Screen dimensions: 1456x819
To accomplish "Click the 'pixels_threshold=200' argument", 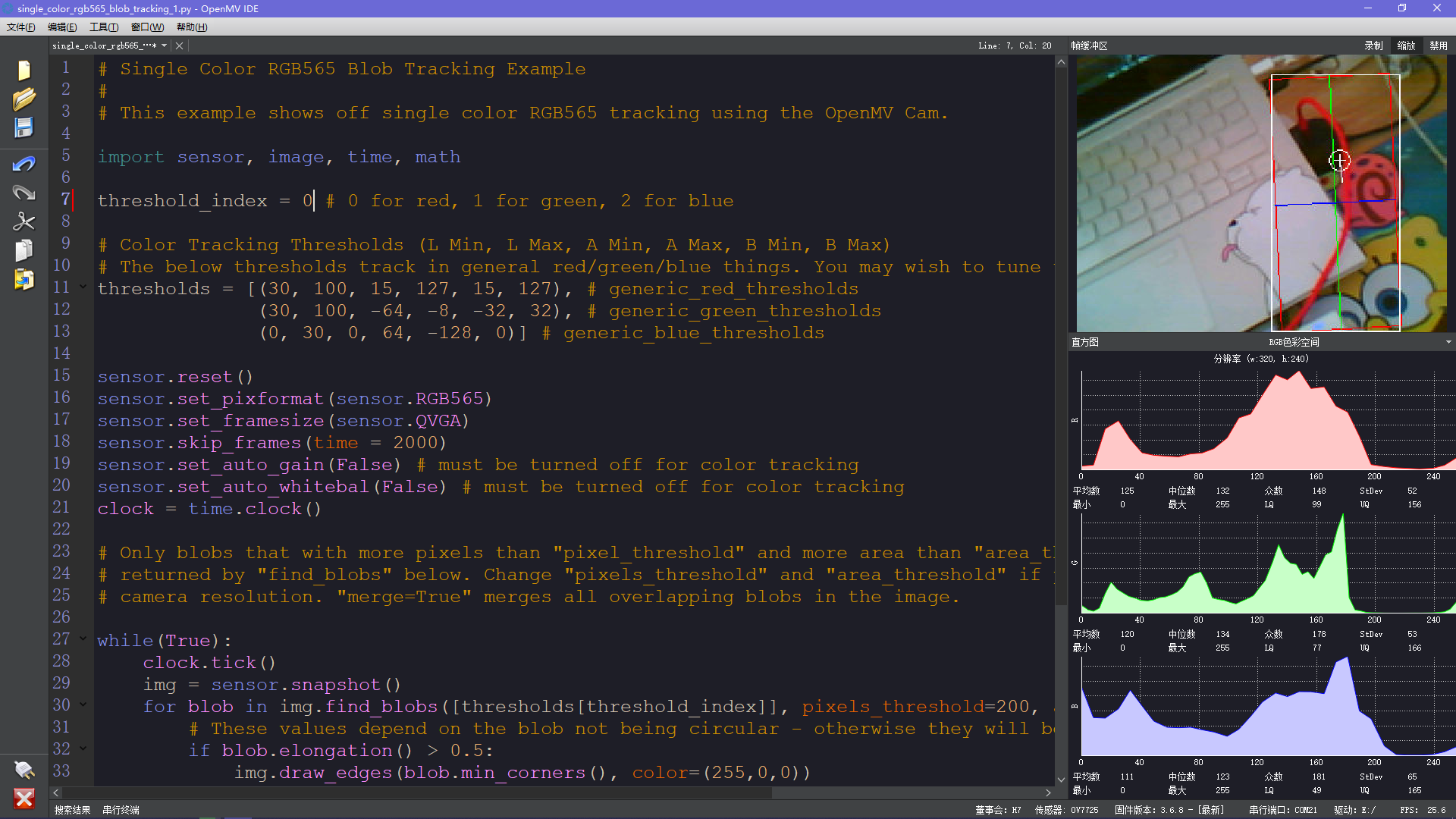I will point(916,706).
